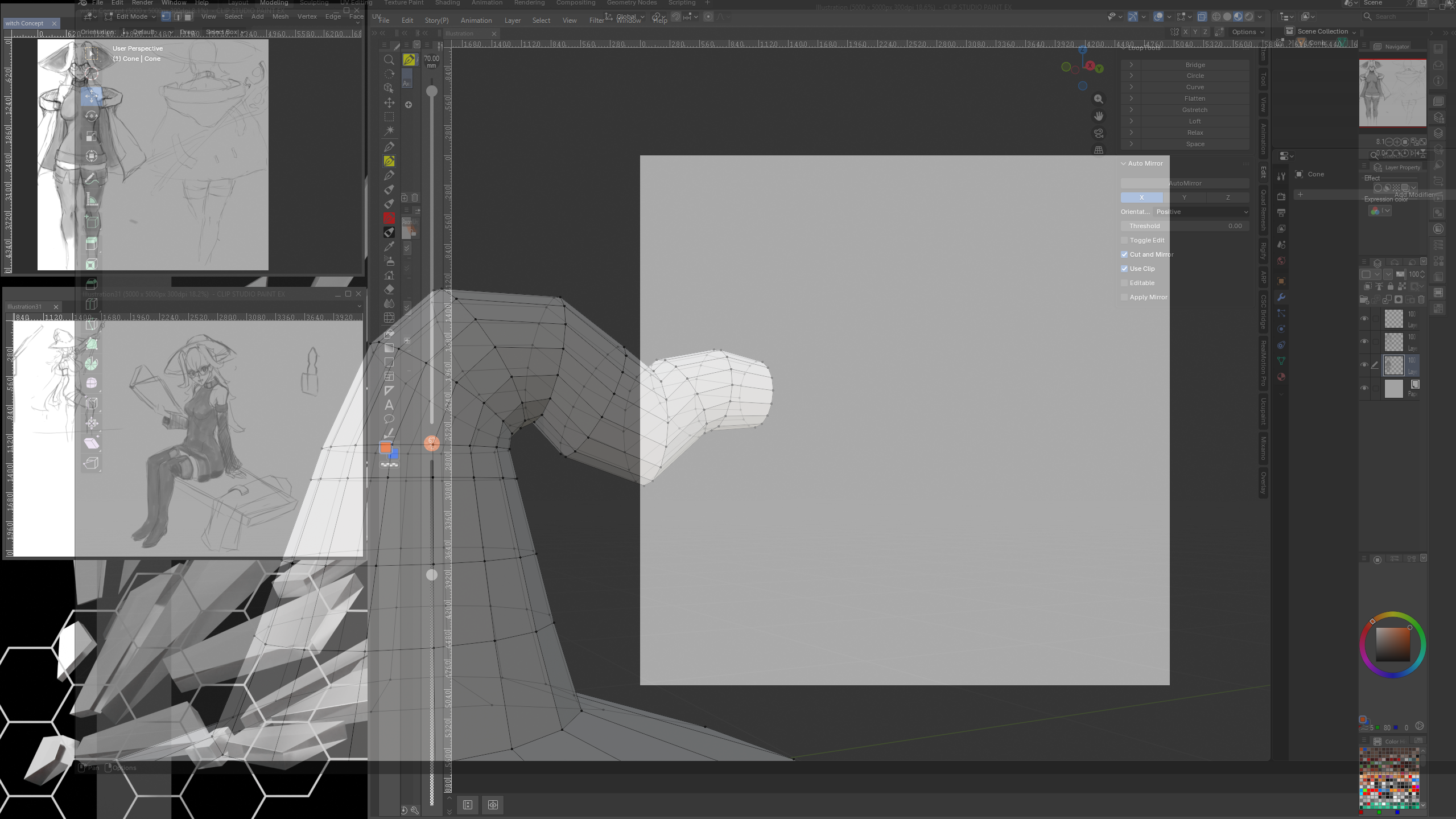Select the Text tool (A) in toolbar
The height and width of the screenshot is (819, 1456).
click(x=389, y=405)
